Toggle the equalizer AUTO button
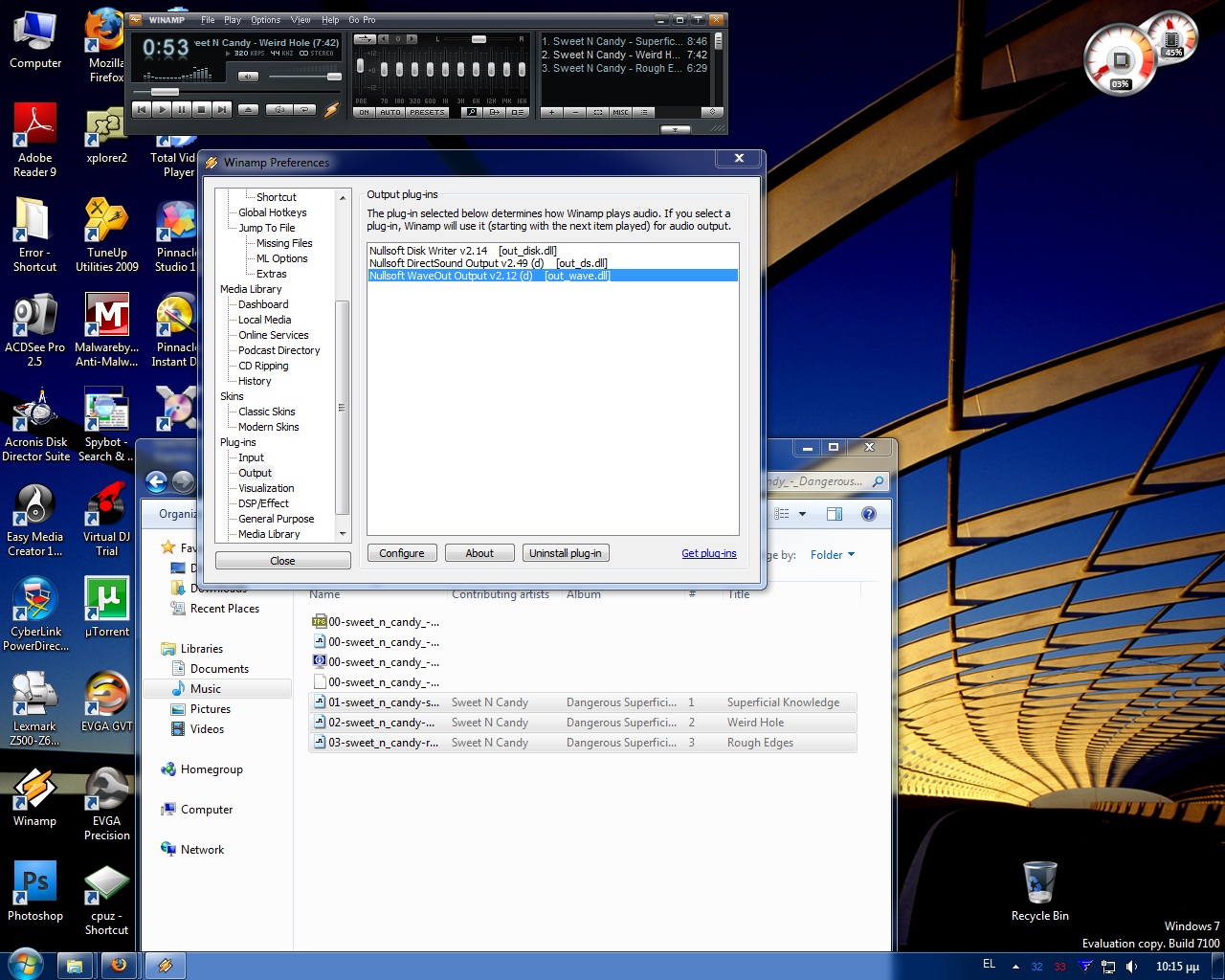The image size is (1225, 980). (x=390, y=112)
